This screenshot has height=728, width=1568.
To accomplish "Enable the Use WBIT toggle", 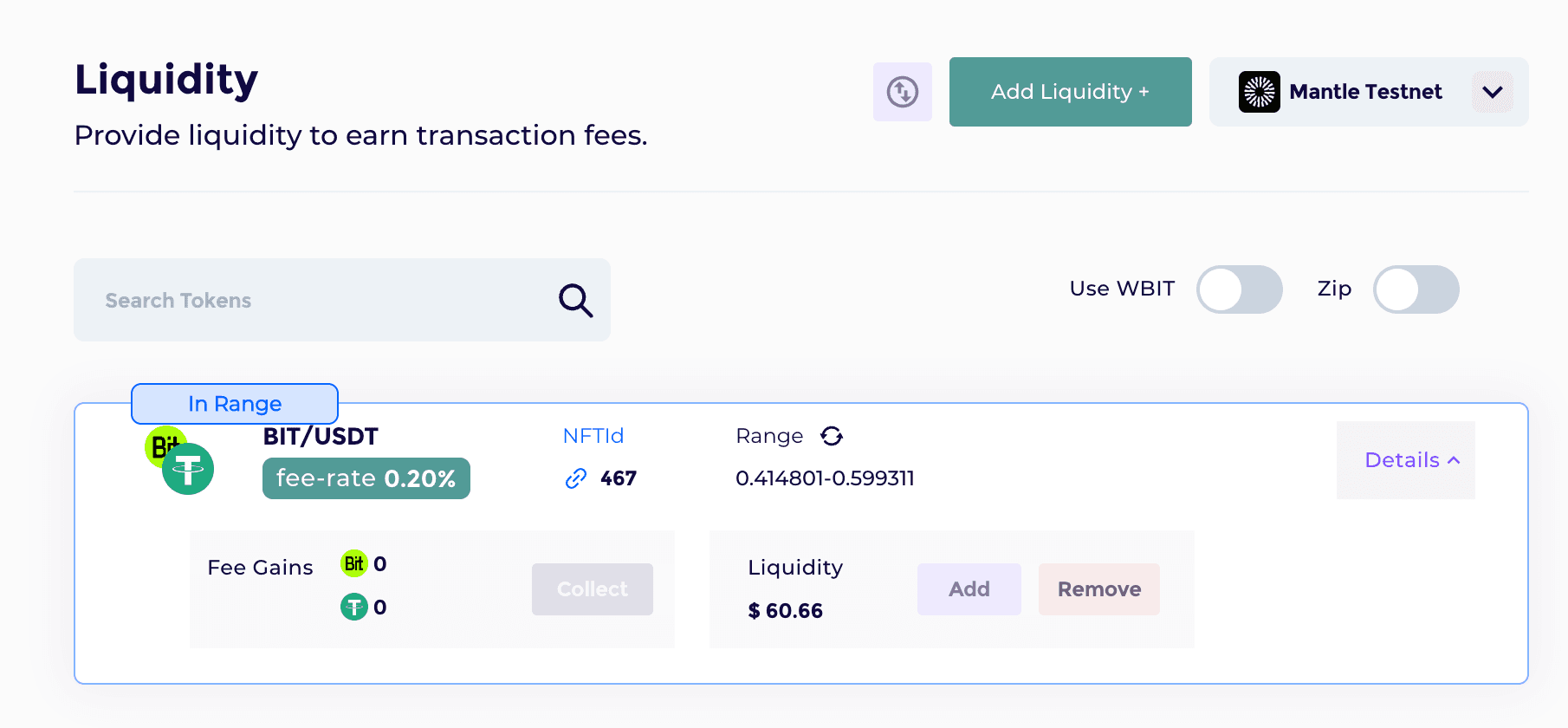I will tap(1239, 289).
